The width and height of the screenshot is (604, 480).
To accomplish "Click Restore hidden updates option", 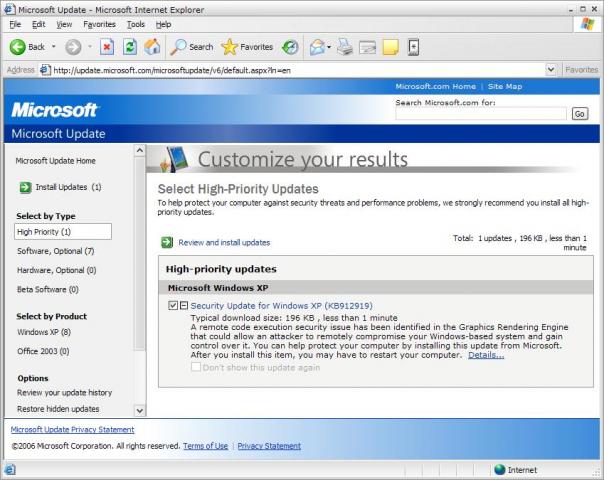I will (x=58, y=409).
